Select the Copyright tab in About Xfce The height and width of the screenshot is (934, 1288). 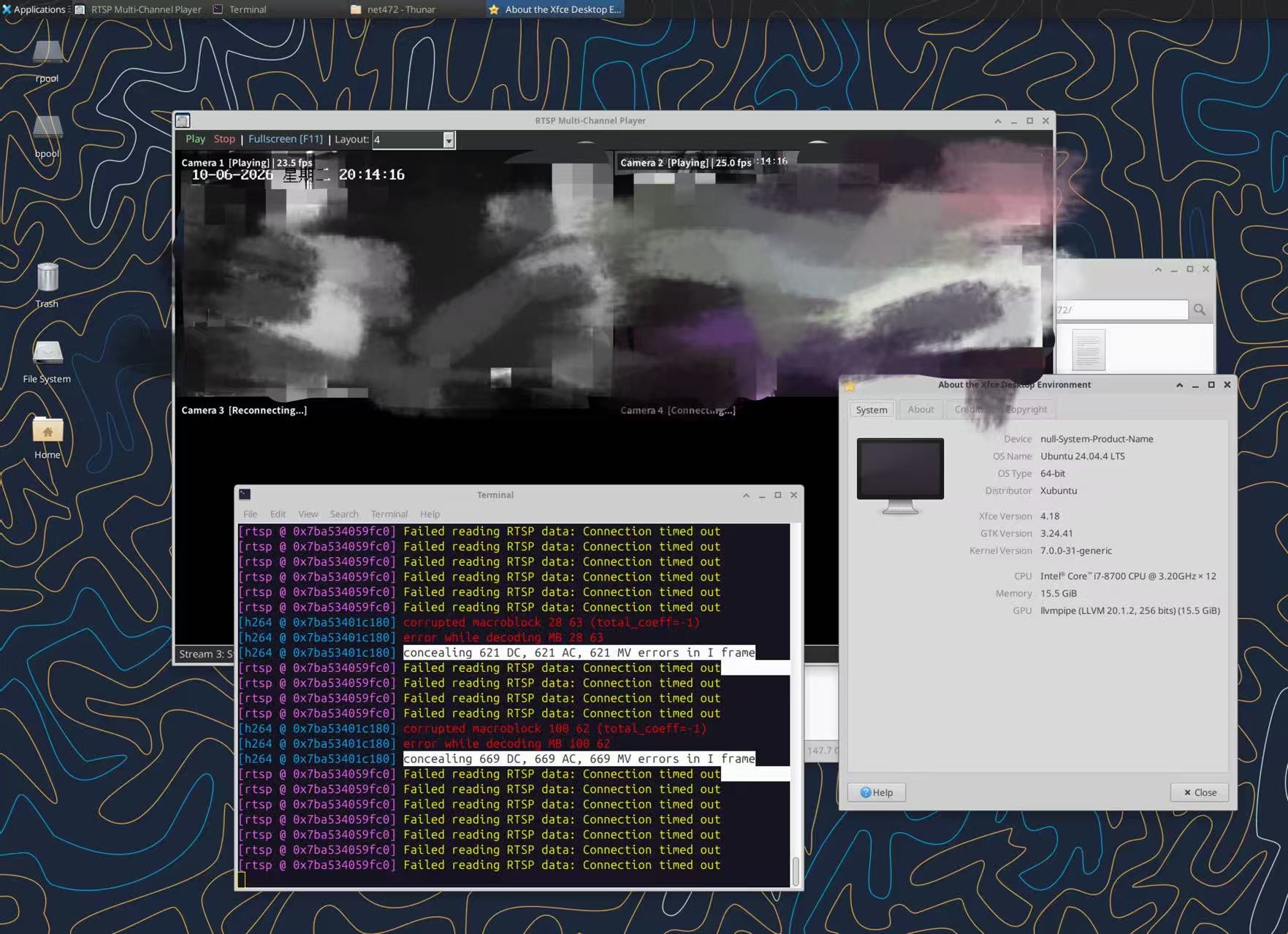[1026, 409]
